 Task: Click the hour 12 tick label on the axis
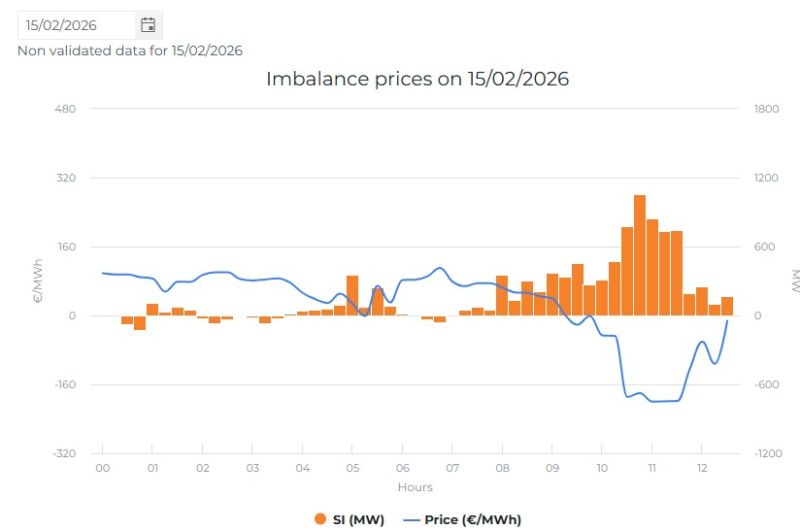[702, 468]
